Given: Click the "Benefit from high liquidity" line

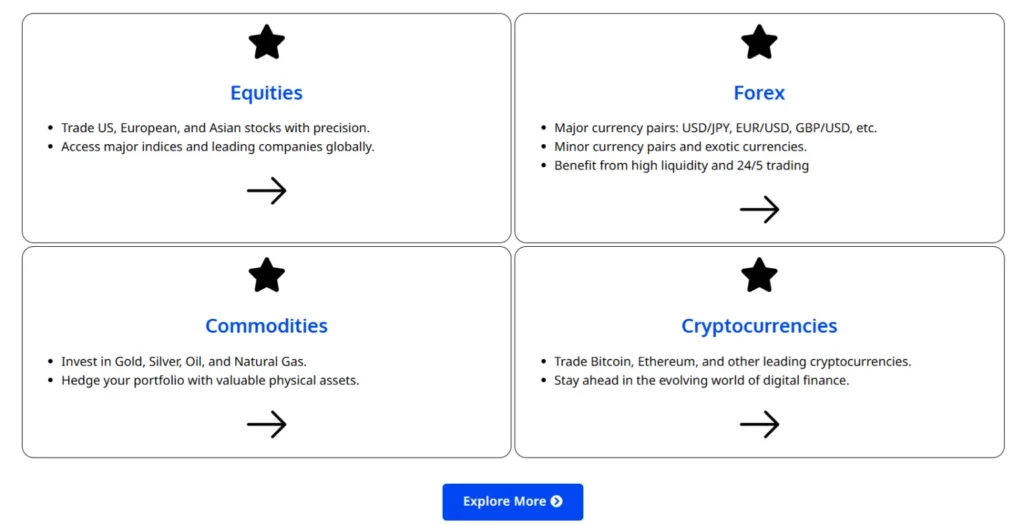Looking at the screenshot, I should coord(681,165).
